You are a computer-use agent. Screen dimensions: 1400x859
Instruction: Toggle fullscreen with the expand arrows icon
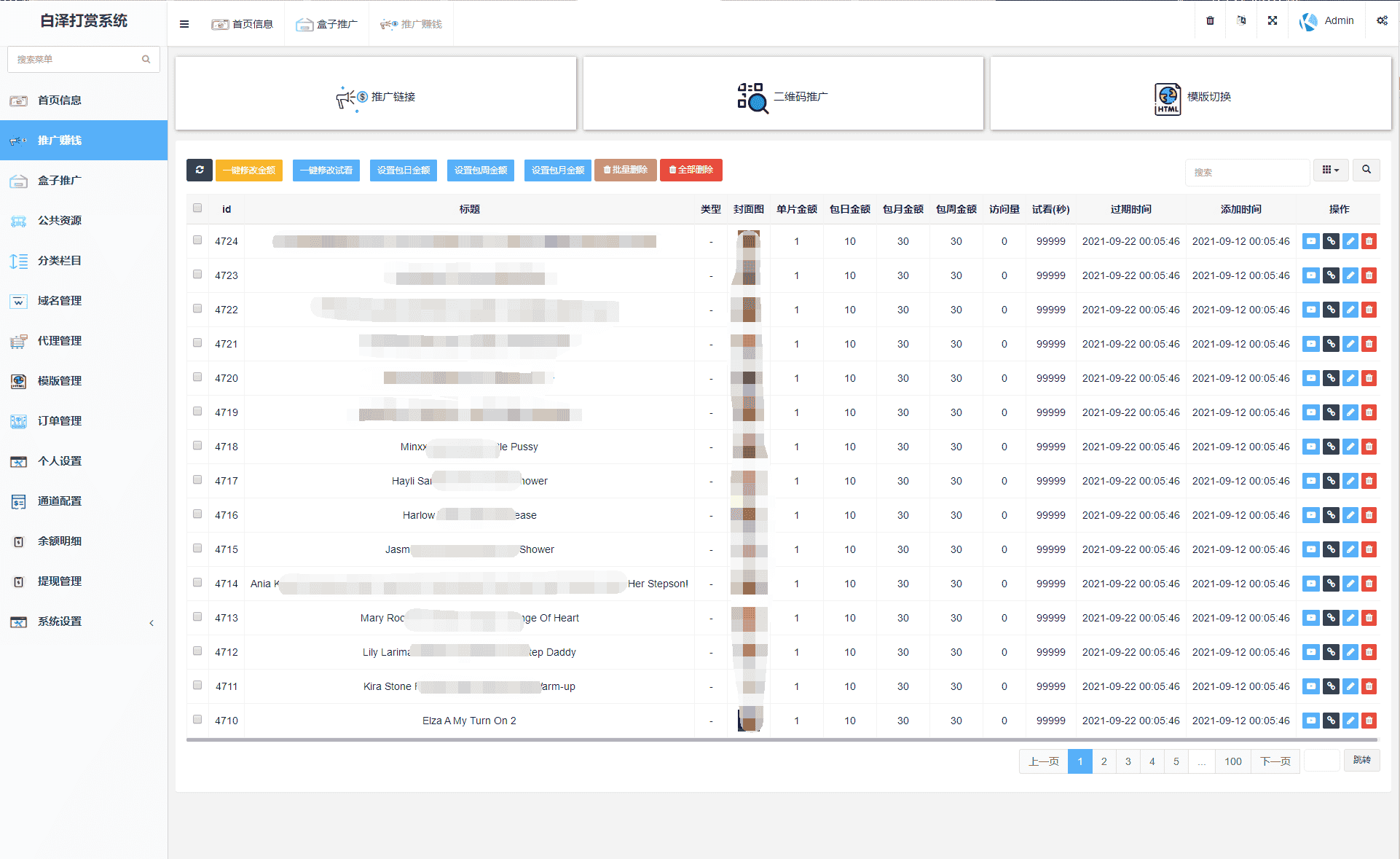coord(1272,21)
